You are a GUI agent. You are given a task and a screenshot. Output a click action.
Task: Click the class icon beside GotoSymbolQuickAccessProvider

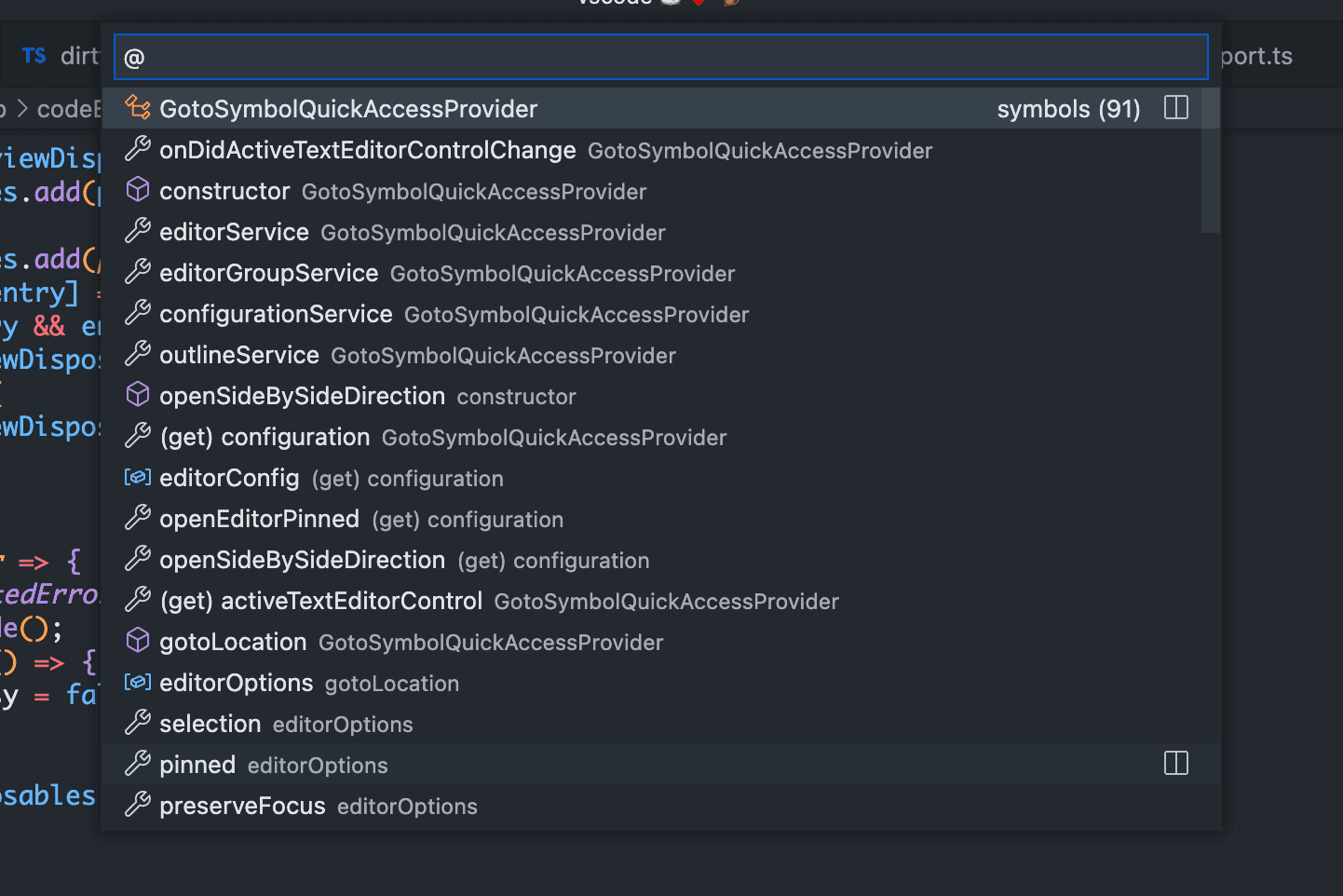pyautogui.click(x=138, y=108)
